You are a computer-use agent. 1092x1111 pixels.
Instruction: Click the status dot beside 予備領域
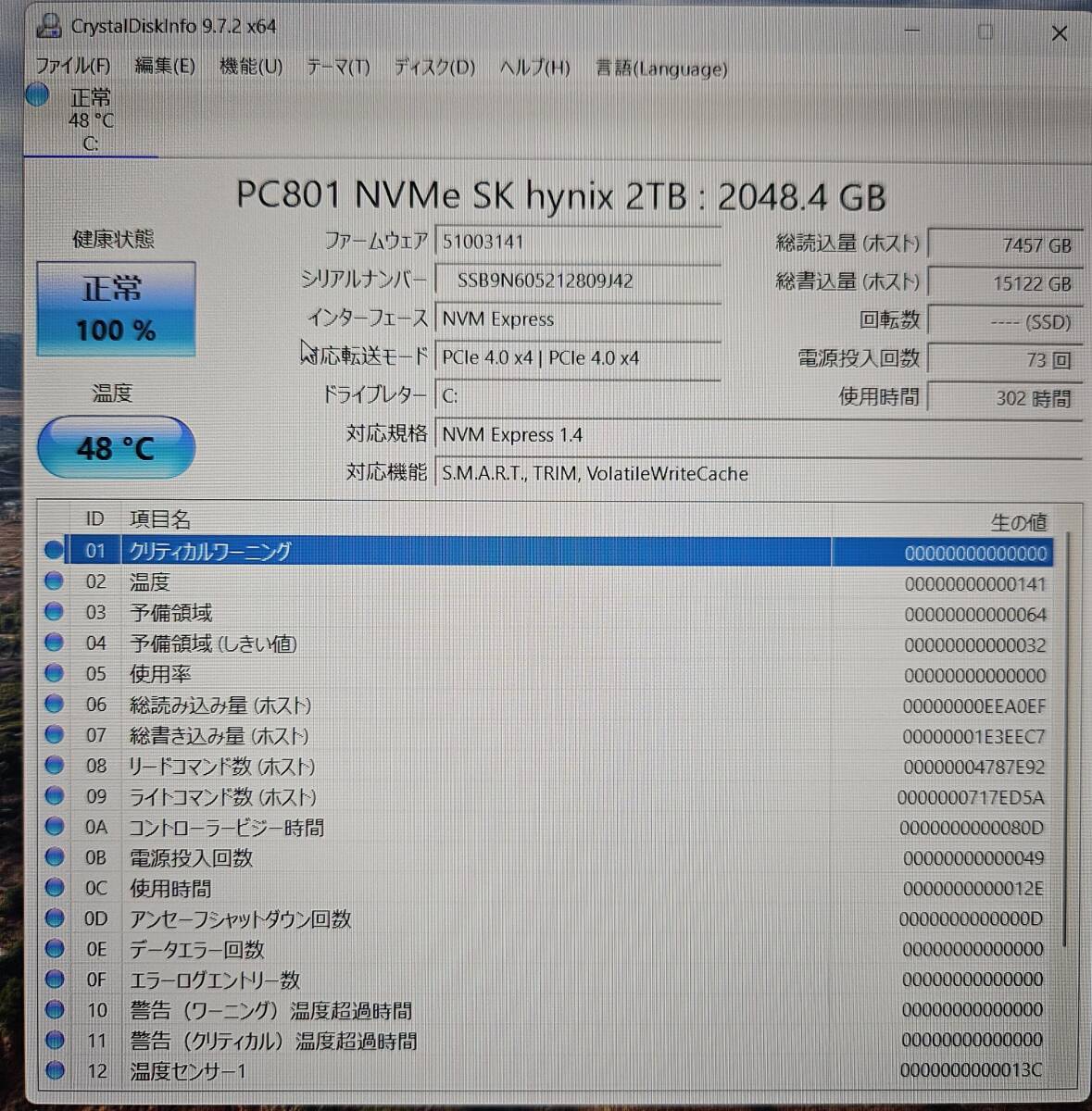coord(55,611)
